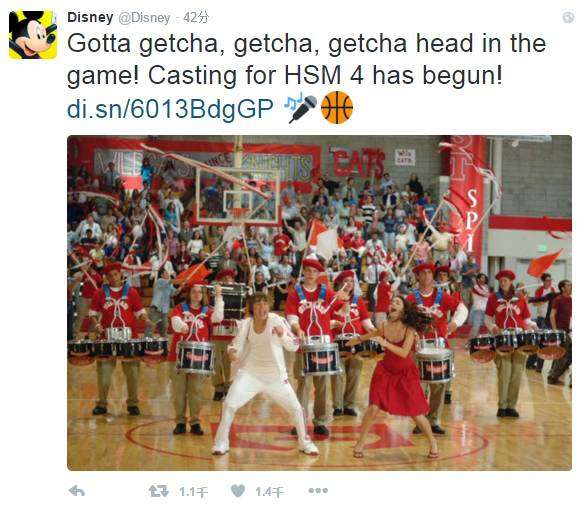Open the Disney display name profile
Image resolution: width=579 pixels, height=505 pixels.
tap(90, 17)
